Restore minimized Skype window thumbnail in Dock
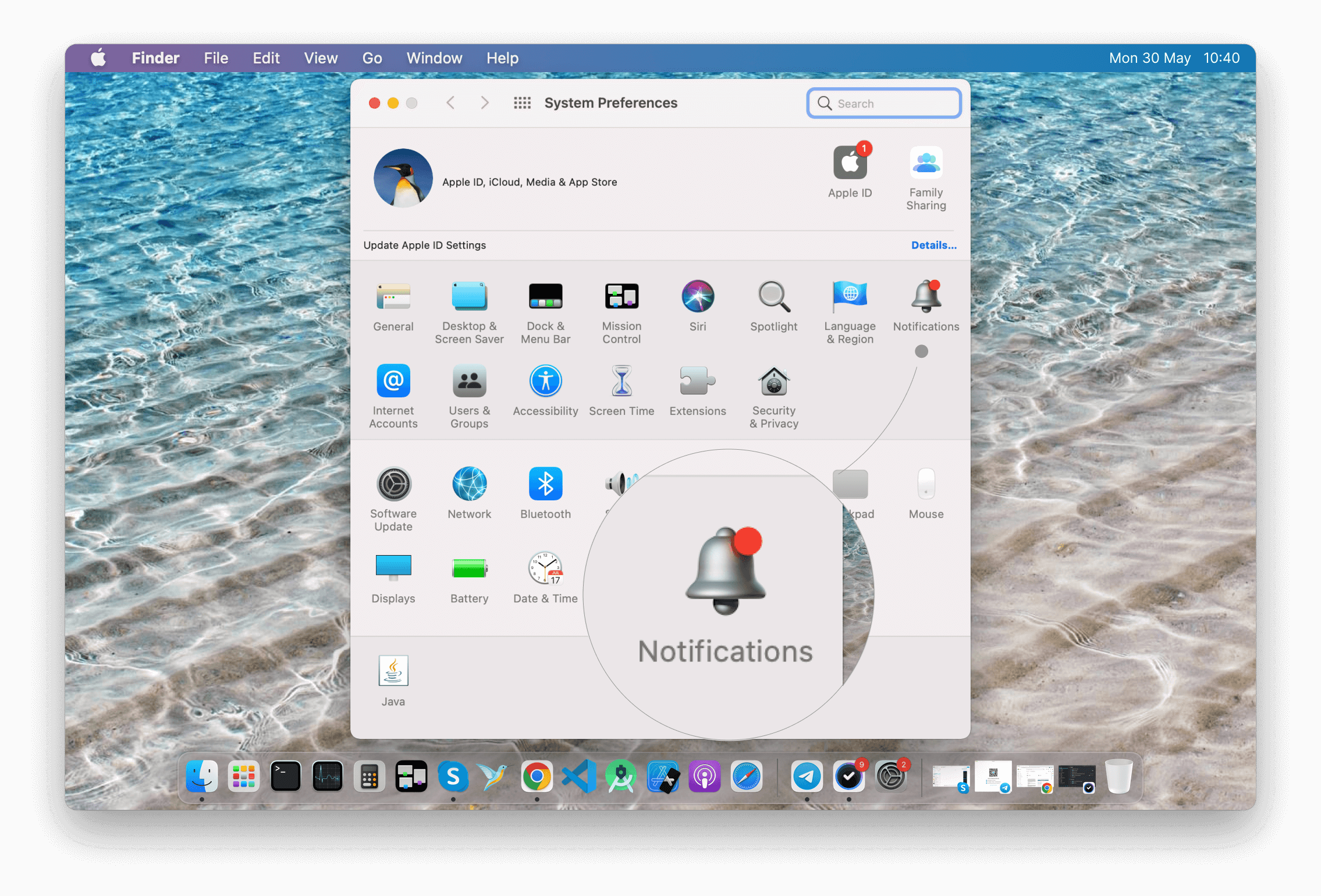The image size is (1321, 896). point(950,778)
